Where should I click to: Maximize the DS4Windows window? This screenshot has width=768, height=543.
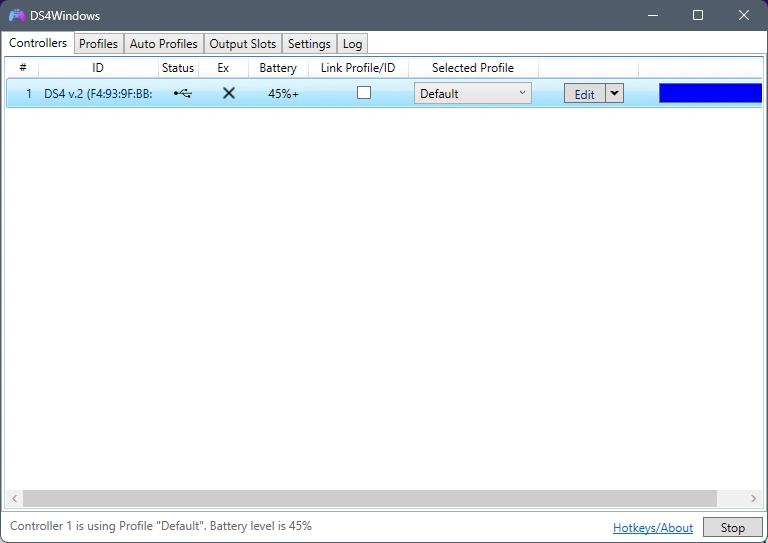(x=698, y=16)
